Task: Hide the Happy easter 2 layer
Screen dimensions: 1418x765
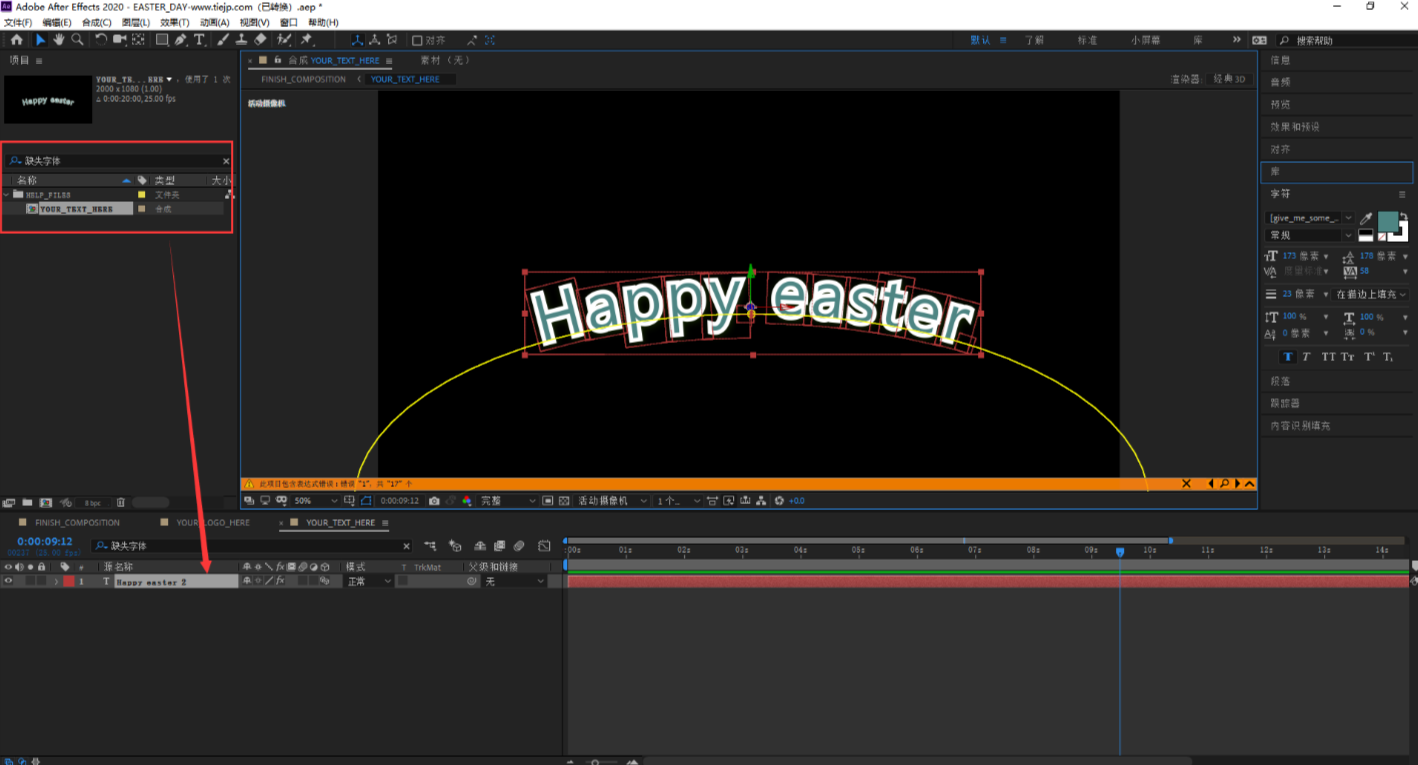Action: tap(8, 581)
